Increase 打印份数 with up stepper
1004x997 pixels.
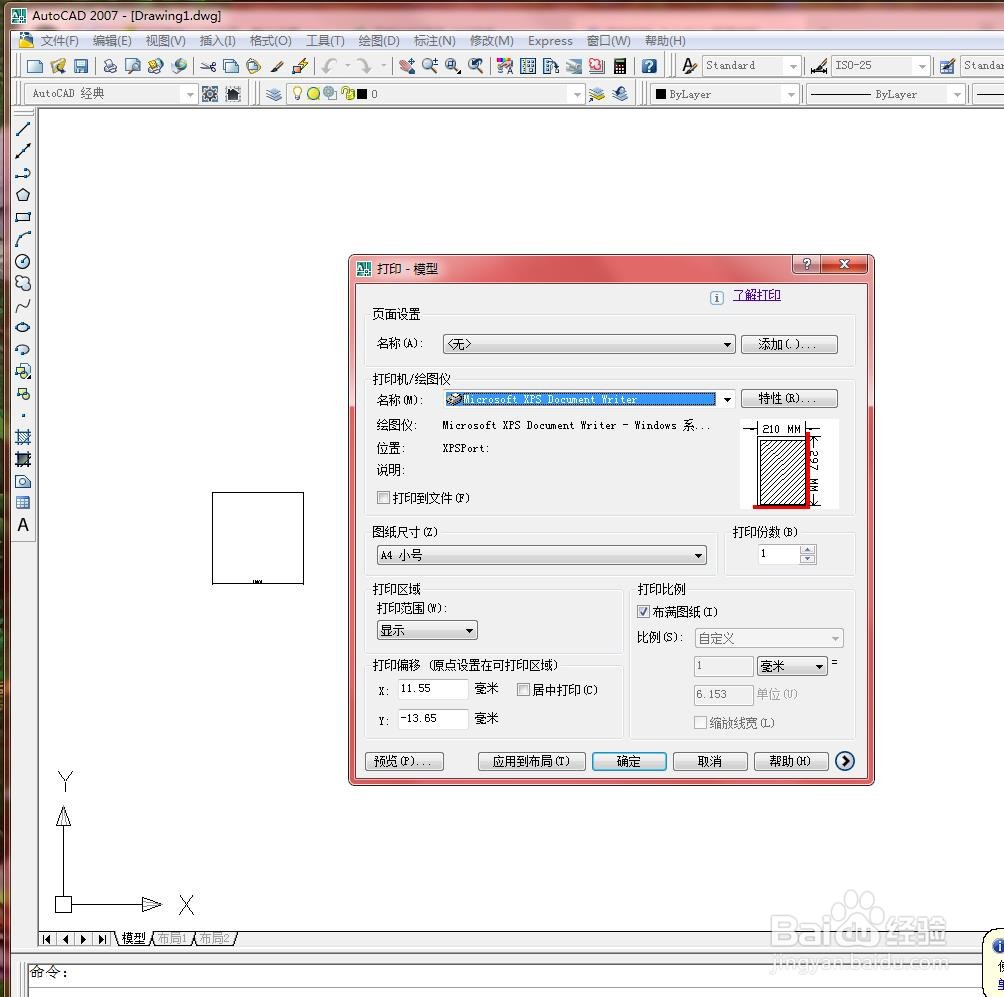tap(808, 549)
